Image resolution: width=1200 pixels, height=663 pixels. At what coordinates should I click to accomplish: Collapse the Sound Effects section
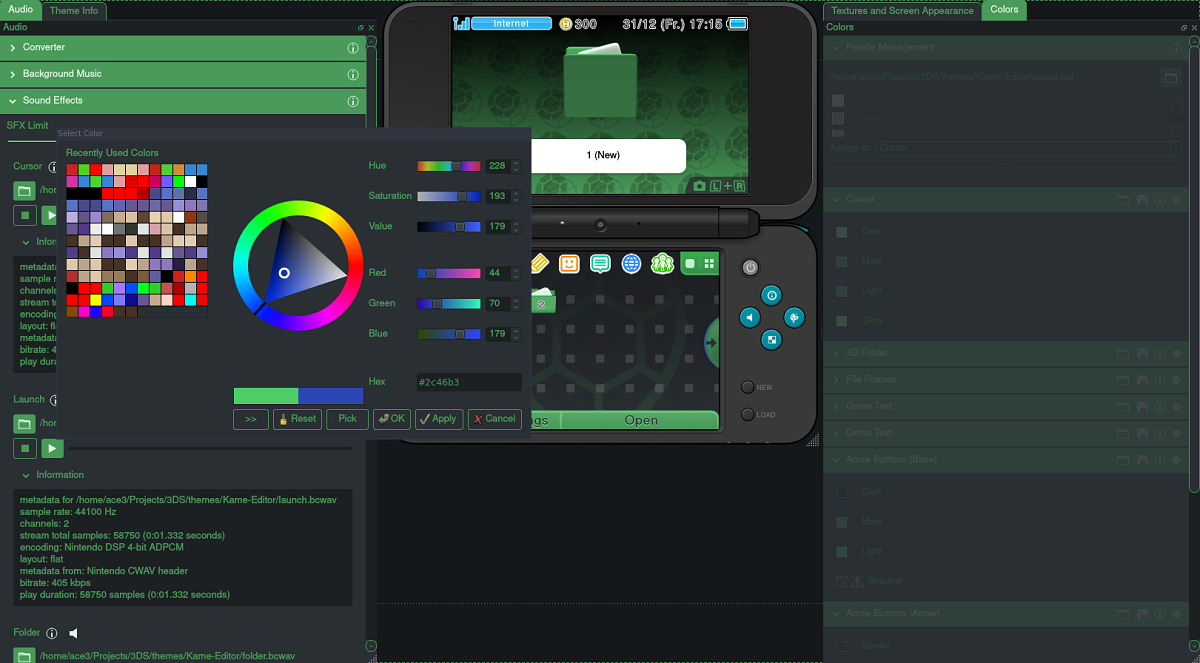click(13, 101)
